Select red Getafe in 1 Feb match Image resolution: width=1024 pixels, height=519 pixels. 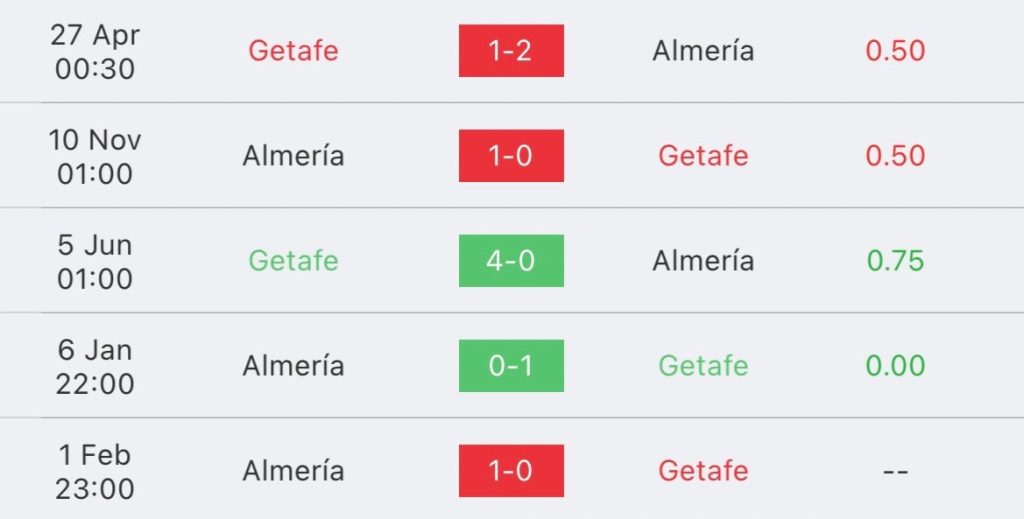coord(703,471)
